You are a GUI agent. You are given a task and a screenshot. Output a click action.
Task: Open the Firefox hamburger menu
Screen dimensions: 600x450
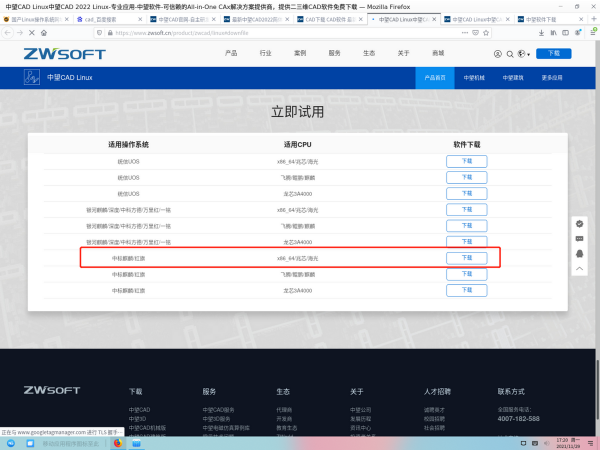[x=593, y=33]
